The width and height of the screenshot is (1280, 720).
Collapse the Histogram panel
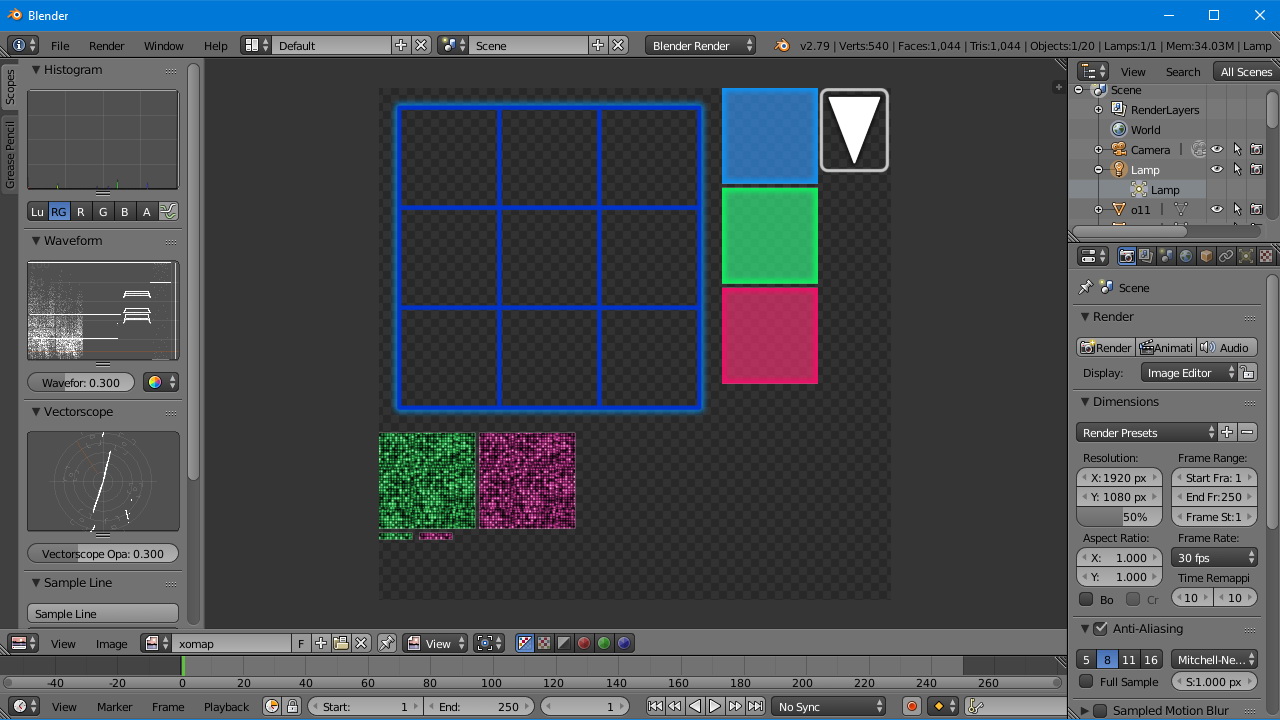tap(36, 70)
